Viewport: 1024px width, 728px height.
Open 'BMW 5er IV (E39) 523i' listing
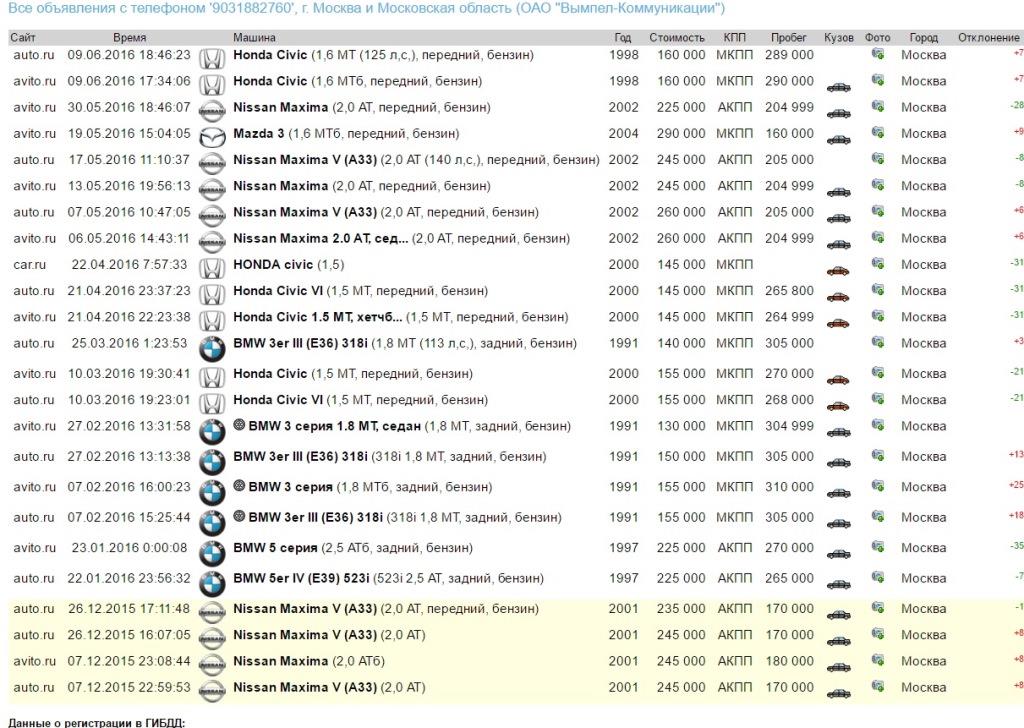coord(301,578)
